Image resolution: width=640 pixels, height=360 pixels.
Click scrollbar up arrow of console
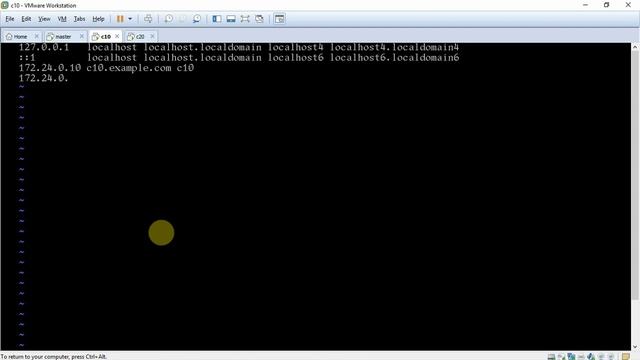click(x=635, y=47)
